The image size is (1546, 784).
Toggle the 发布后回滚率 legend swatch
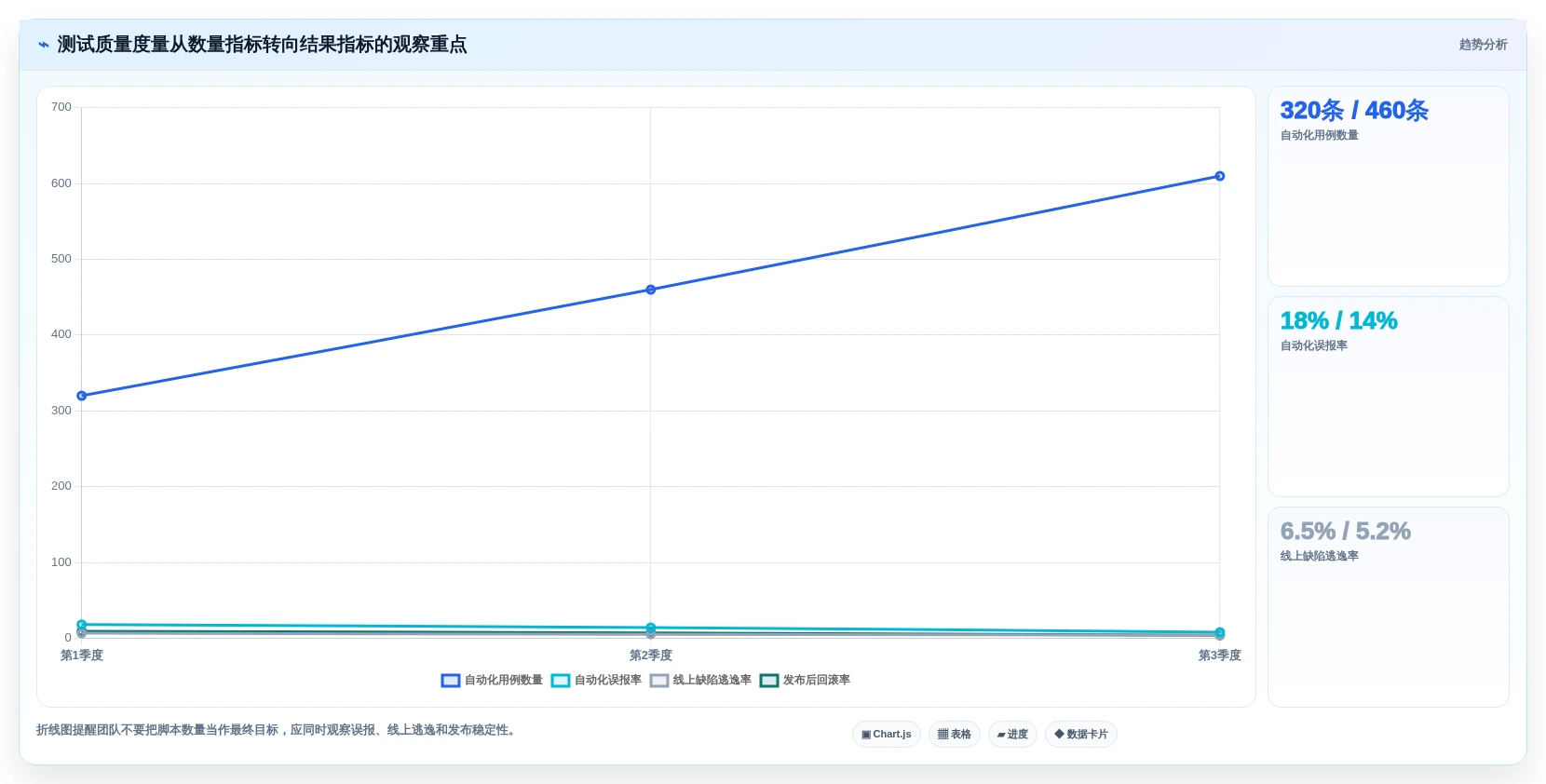point(769,681)
